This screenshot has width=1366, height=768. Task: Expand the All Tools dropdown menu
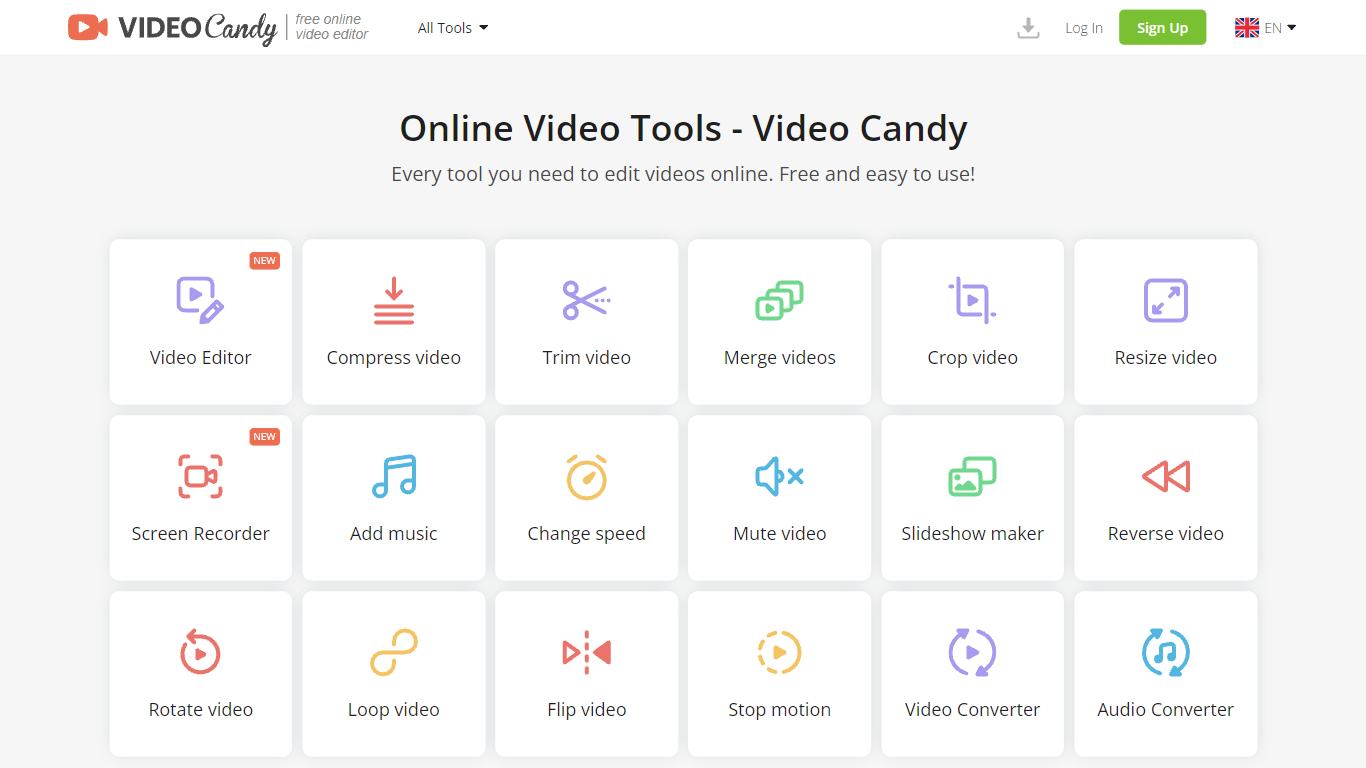tap(453, 28)
